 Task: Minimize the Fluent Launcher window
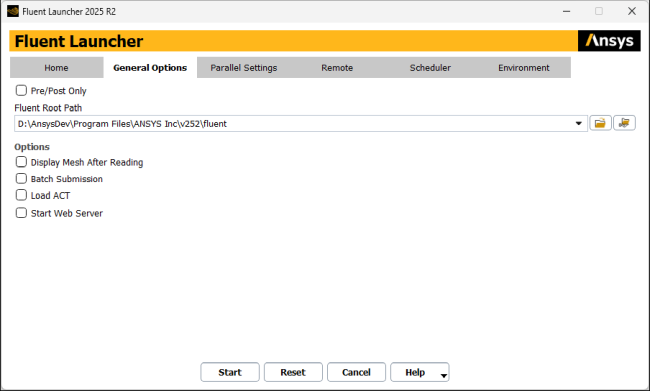pos(566,11)
